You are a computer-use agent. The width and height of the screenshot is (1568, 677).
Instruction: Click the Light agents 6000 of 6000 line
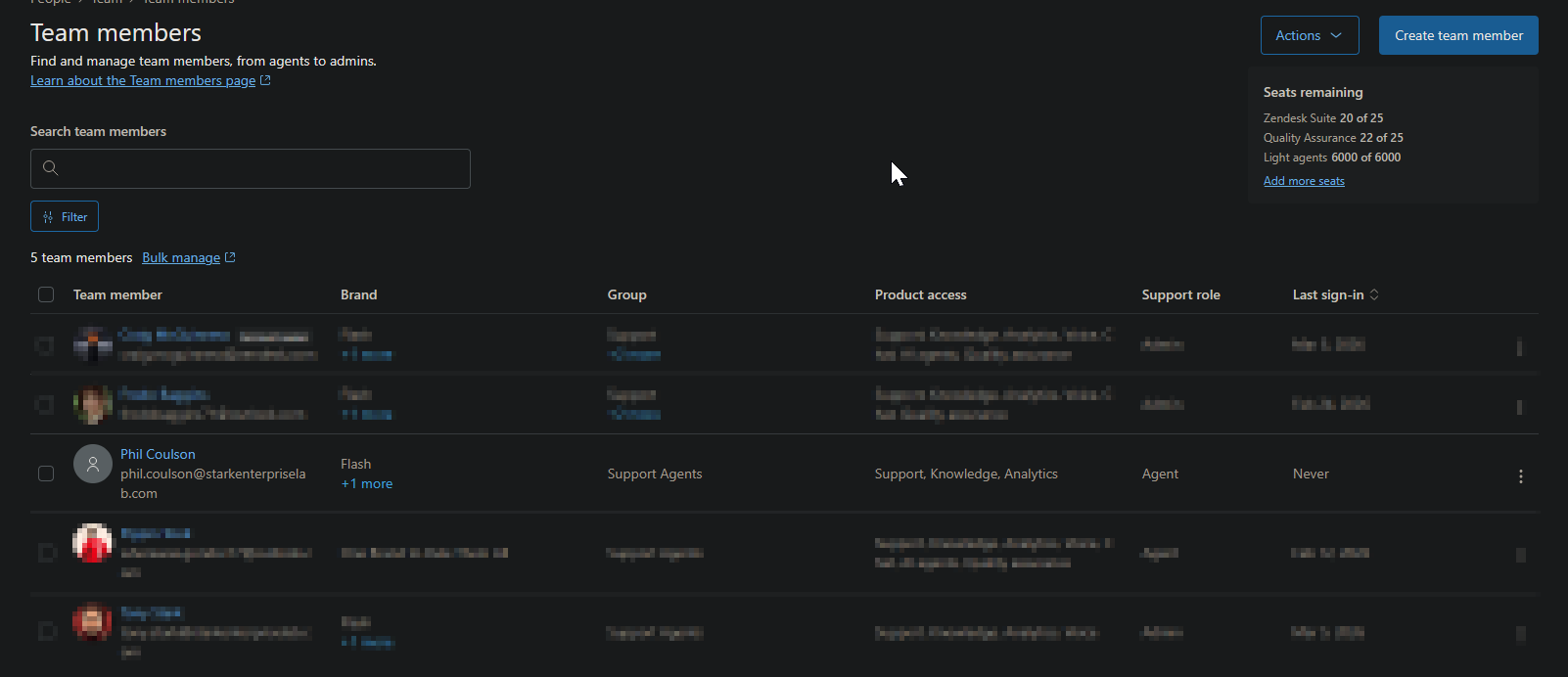[1332, 158]
